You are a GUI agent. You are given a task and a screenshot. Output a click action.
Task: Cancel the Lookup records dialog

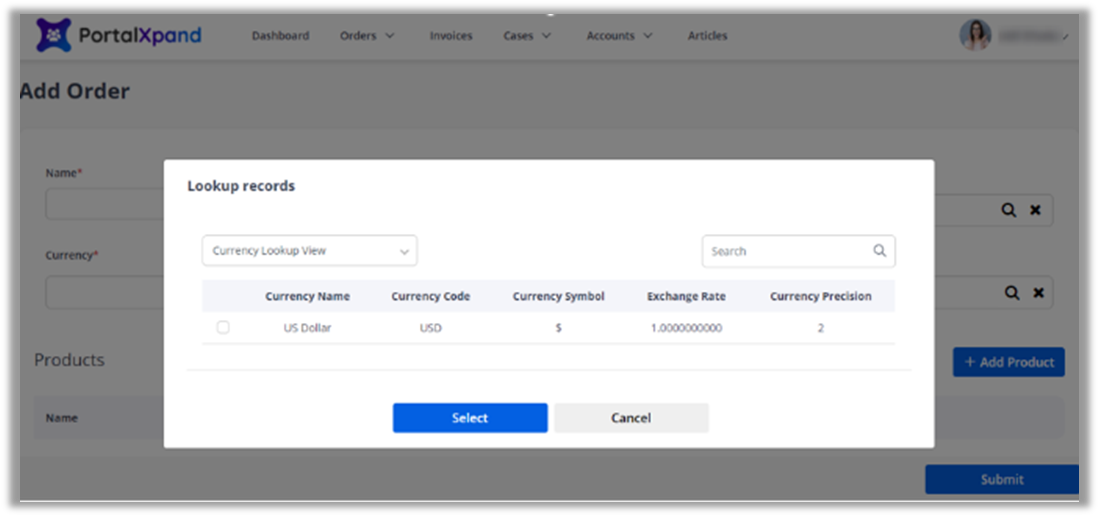tap(631, 418)
